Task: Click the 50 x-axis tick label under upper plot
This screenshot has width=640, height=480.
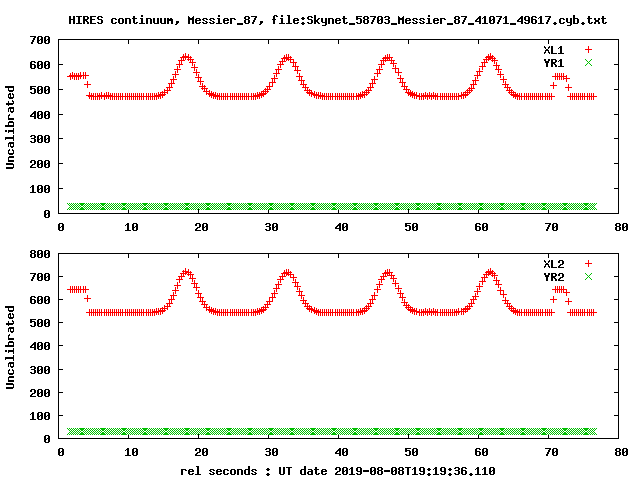Action: click(411, 227)
